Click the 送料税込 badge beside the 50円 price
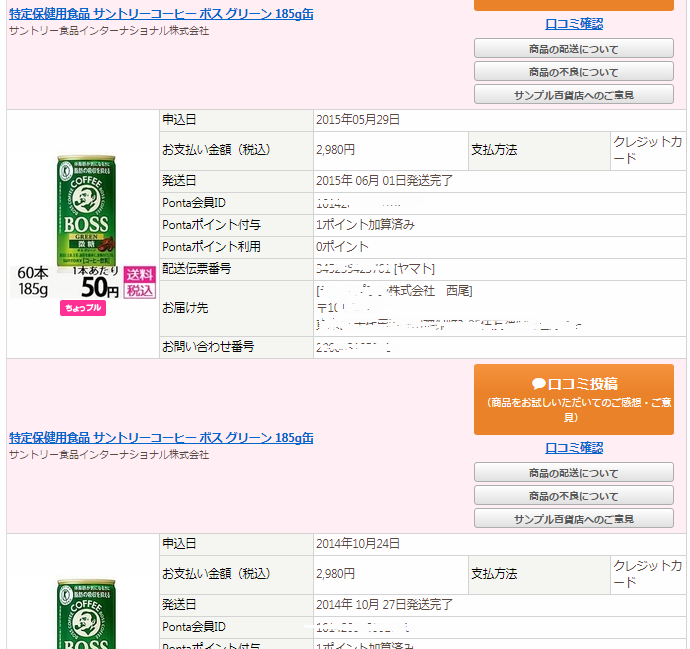690x649 pixels. (x=139, y=282)
